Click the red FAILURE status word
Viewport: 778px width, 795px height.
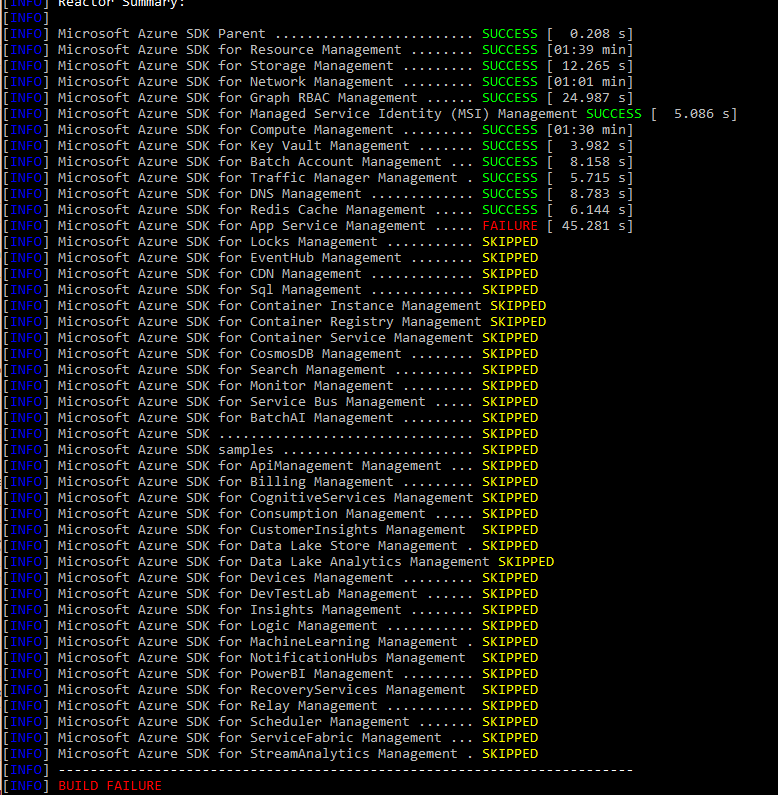pyautogui.click(x=510, y=226)
